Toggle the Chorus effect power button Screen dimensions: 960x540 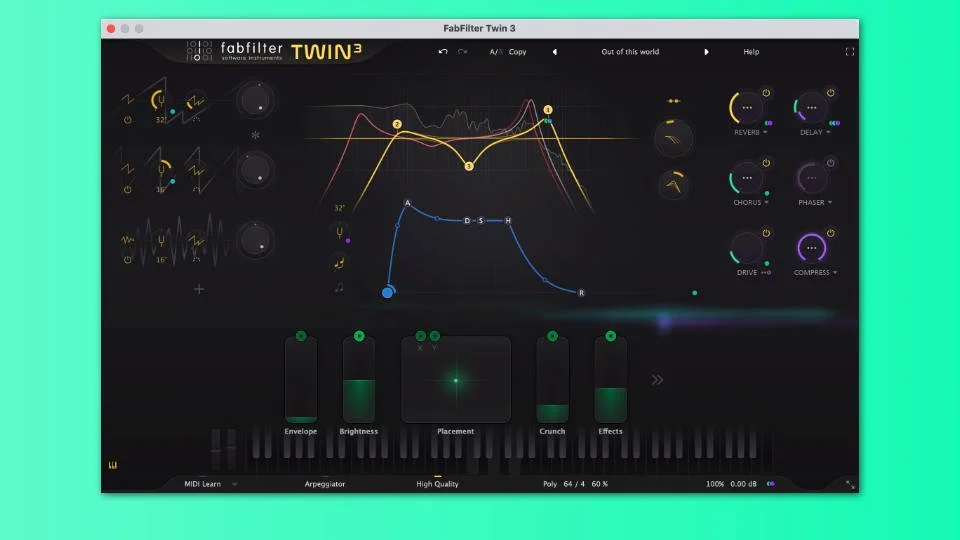(x=766, y=163)
